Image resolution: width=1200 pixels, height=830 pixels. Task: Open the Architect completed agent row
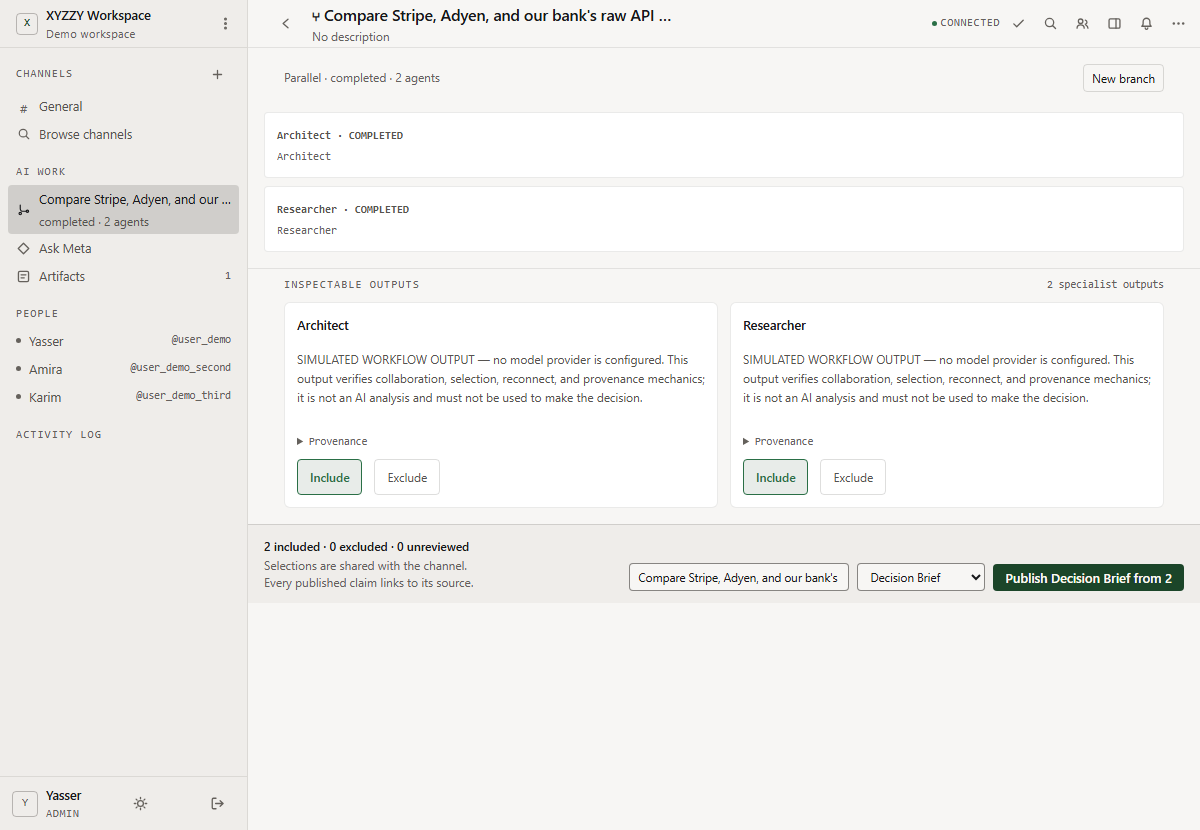724,145
